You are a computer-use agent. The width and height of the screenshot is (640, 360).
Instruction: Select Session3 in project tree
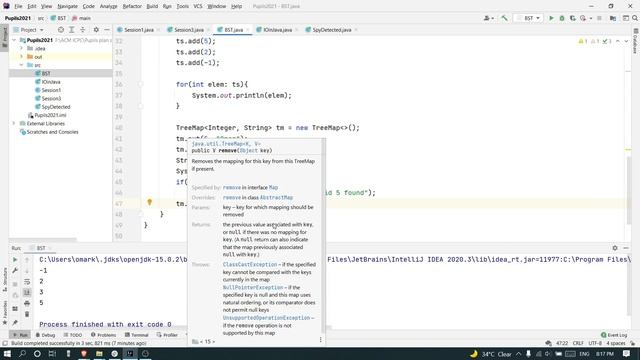[51, 98]
